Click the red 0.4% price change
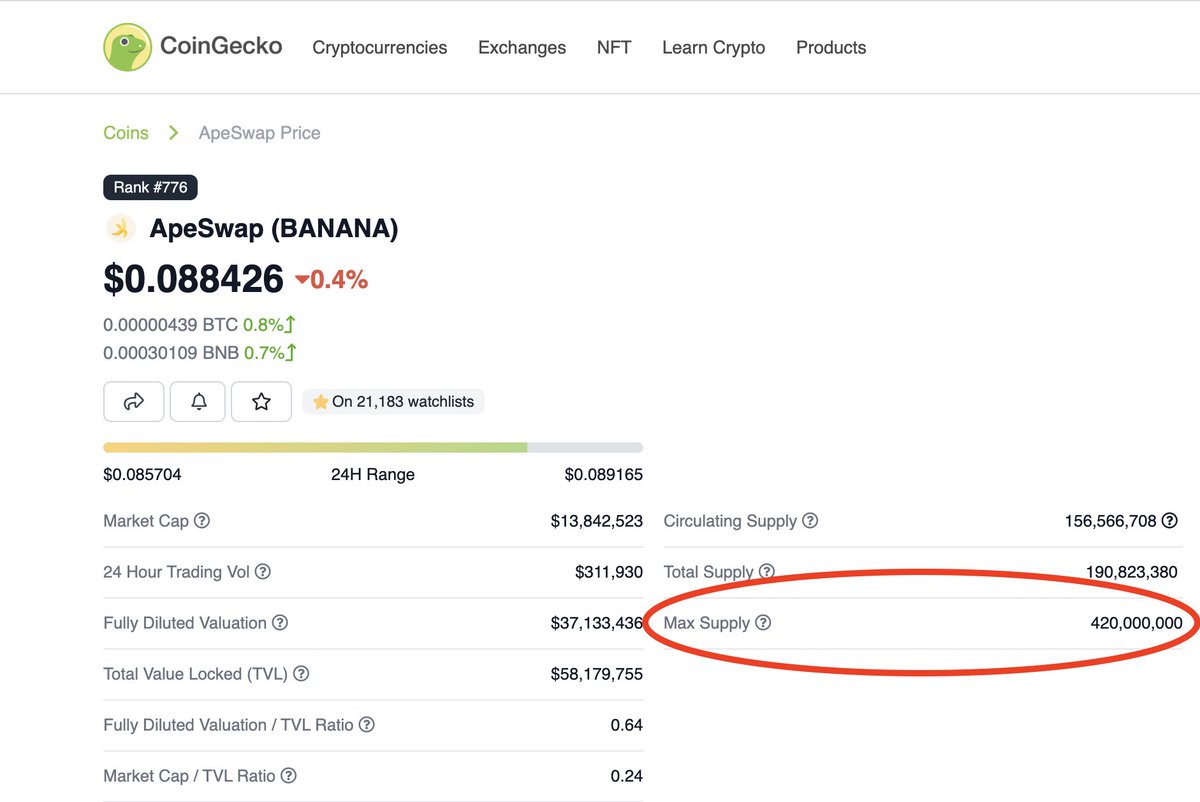The height and width of the screenshot is (802, 1200). tap(332, 280)
